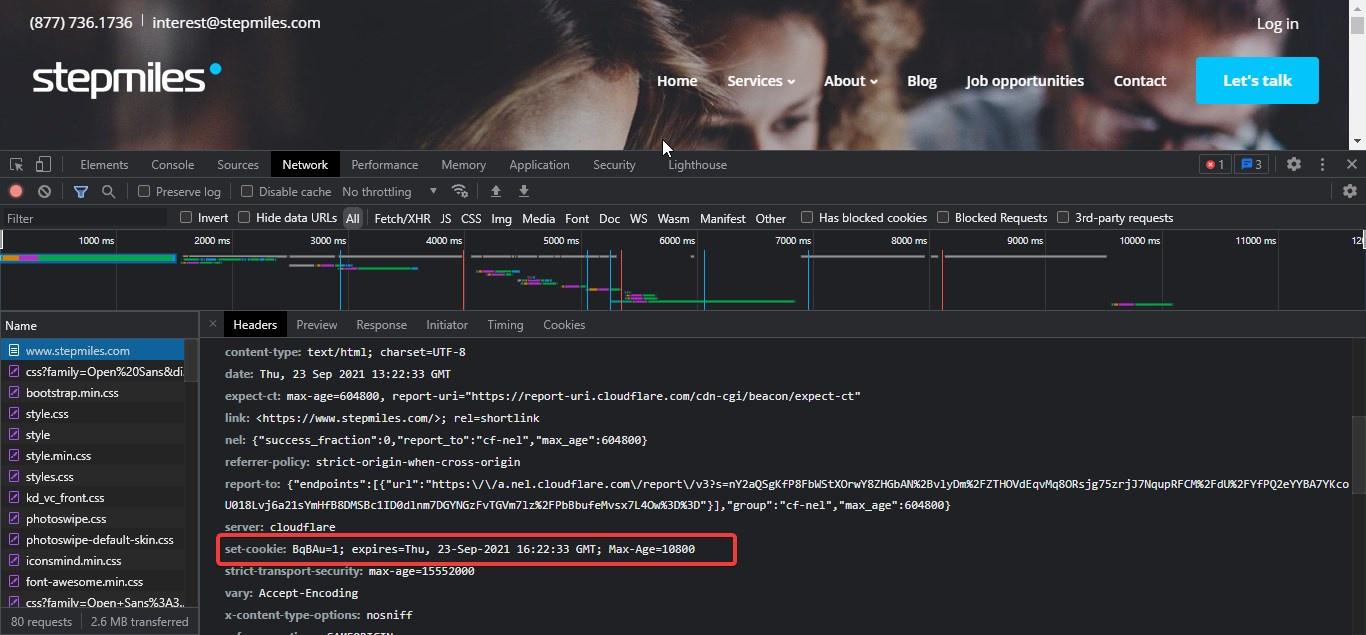Switch to the Console panel tab

pos(172,165)
